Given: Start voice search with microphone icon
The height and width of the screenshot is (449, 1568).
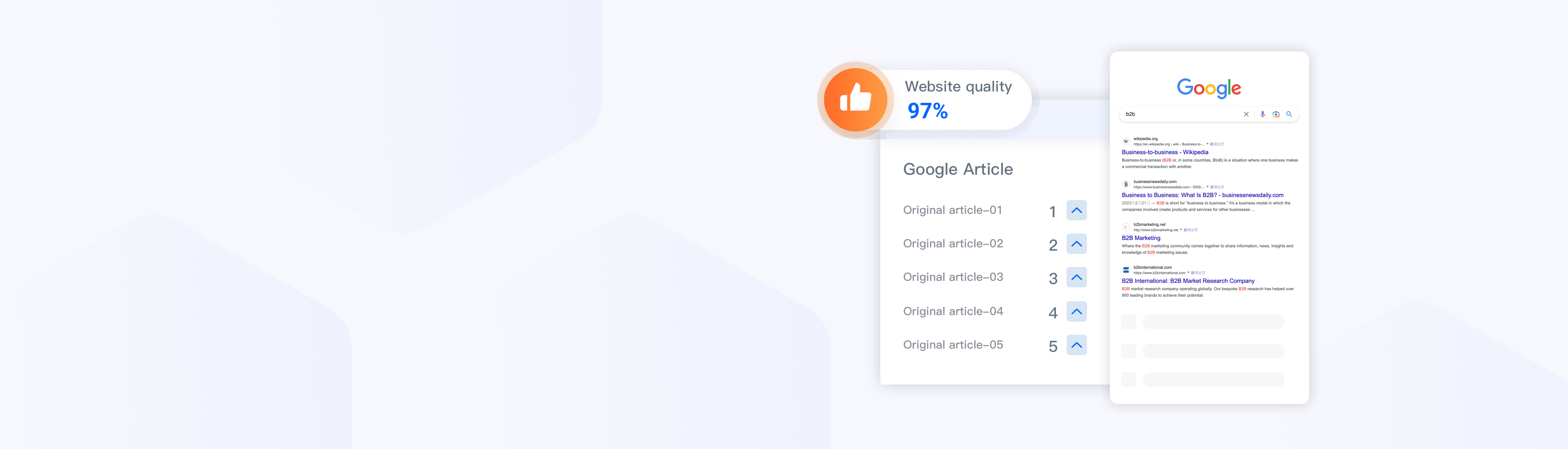Looking at the screenshot, I should tap(1263, 114).
